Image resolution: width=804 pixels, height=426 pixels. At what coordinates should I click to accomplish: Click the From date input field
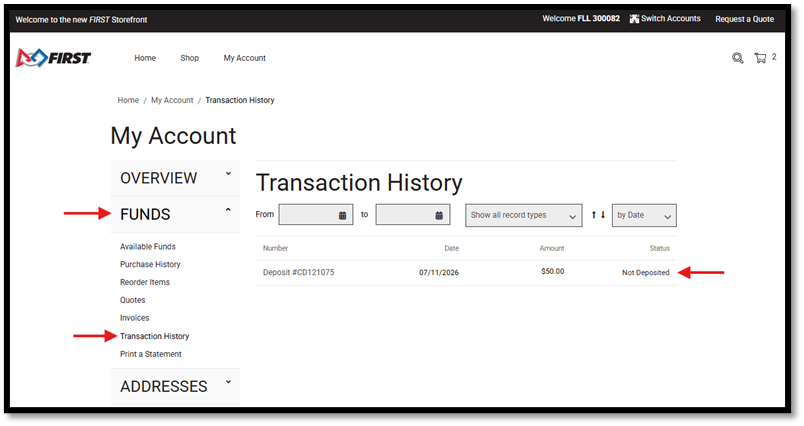[x=316, y=215]
